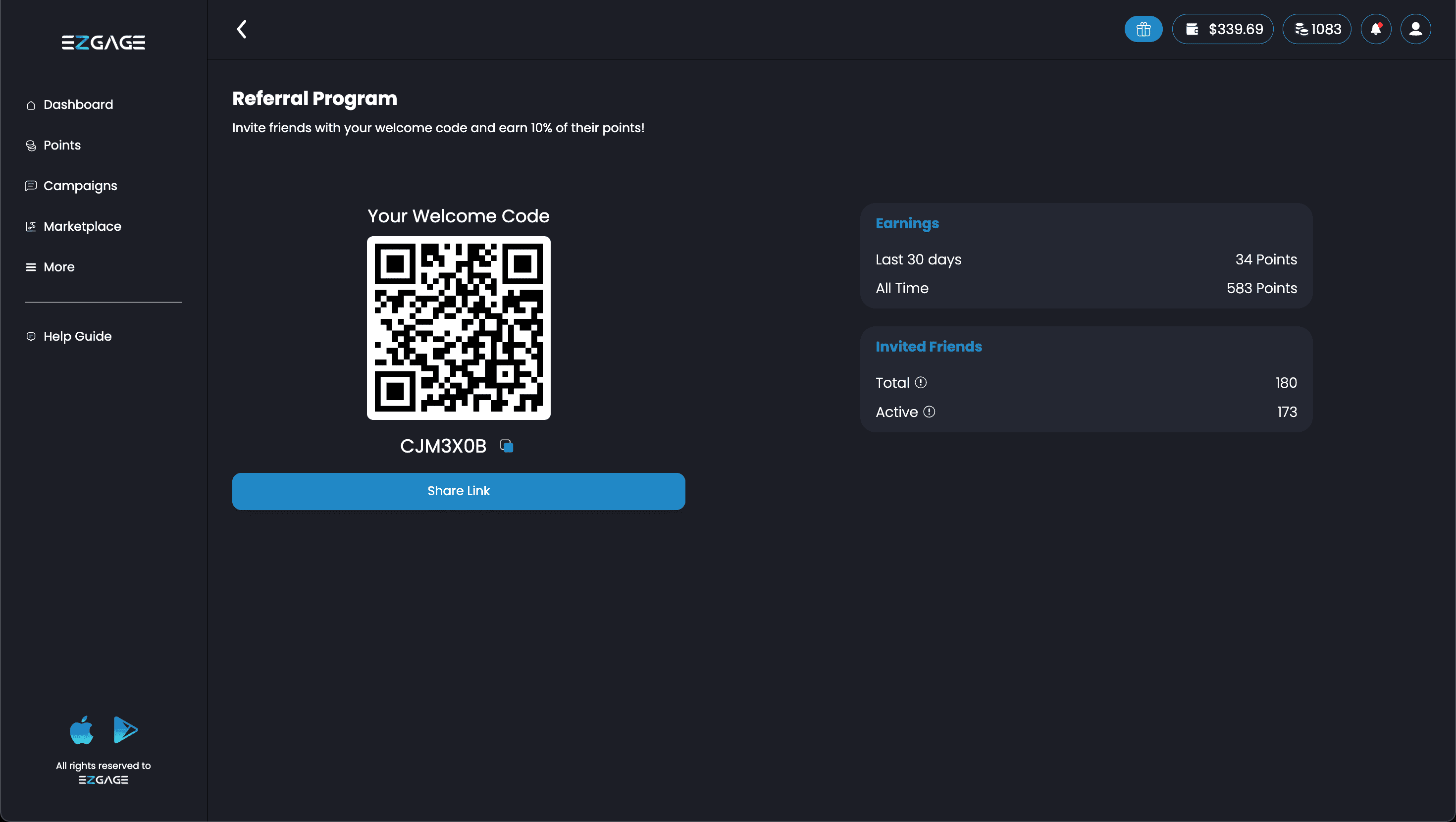Open the user profile icon
Image resolution: width=1456 pixels, height=822 pixels.
coord(1415,29)
